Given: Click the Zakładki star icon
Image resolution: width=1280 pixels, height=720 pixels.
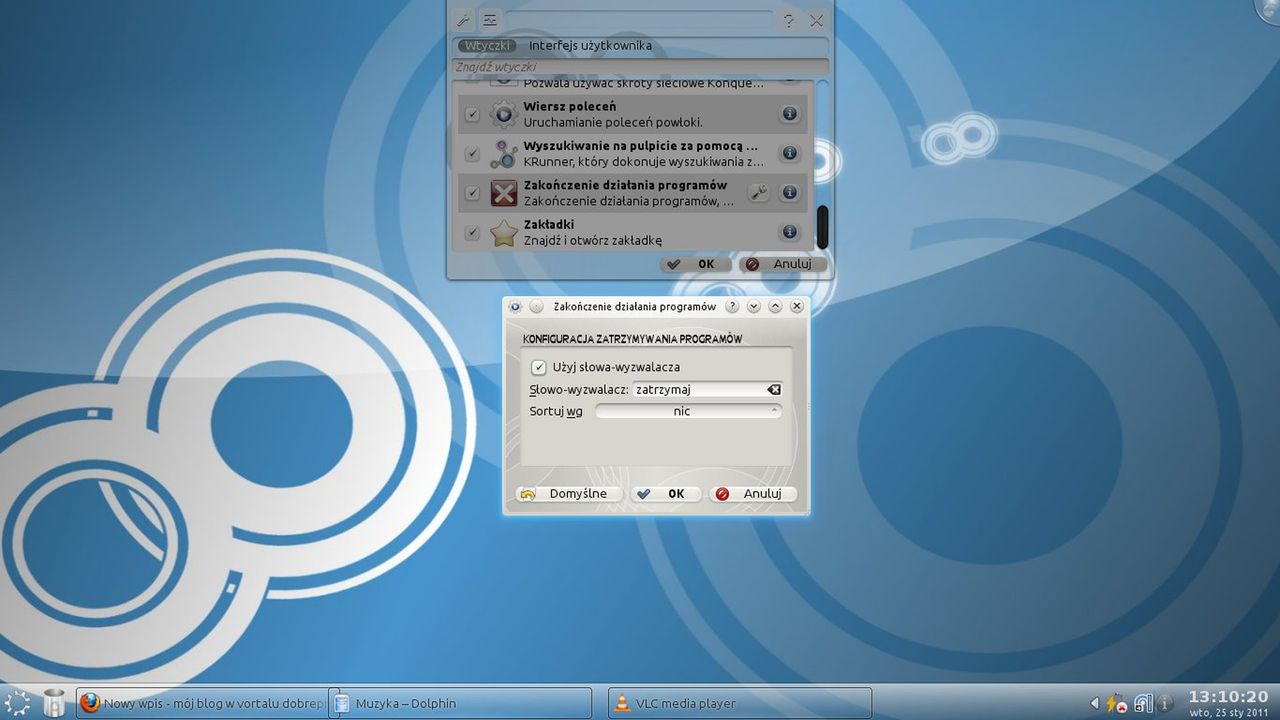Looking at the screenshot, I should (x=503, y=232).
